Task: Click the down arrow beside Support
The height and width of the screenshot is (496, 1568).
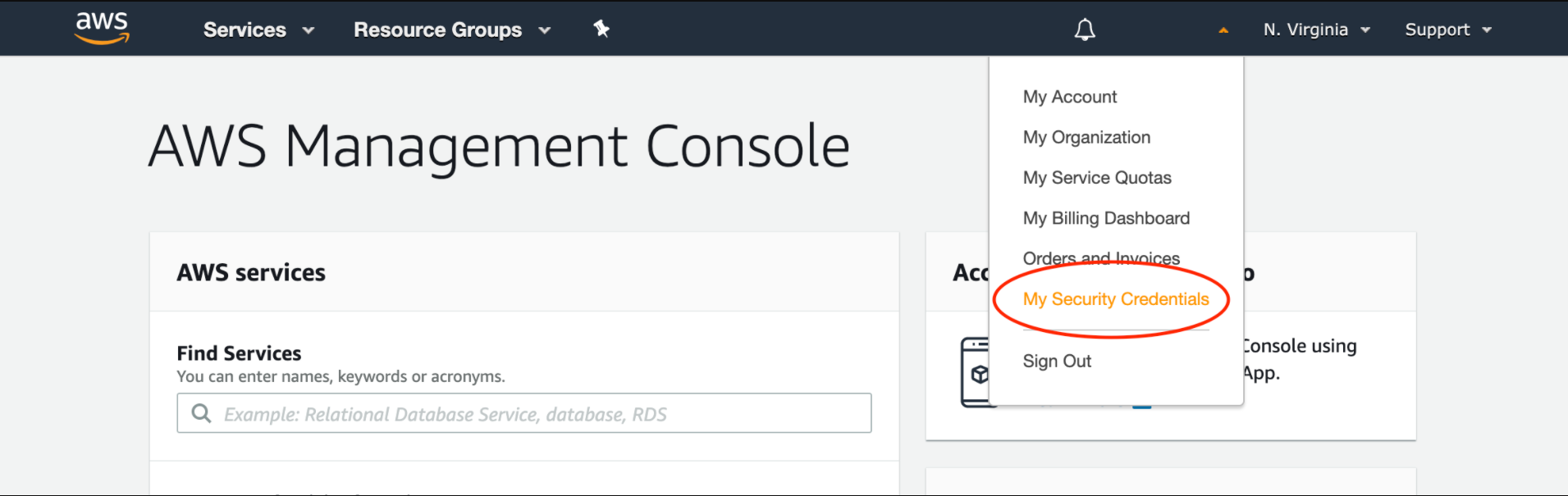Action: 1487,30
